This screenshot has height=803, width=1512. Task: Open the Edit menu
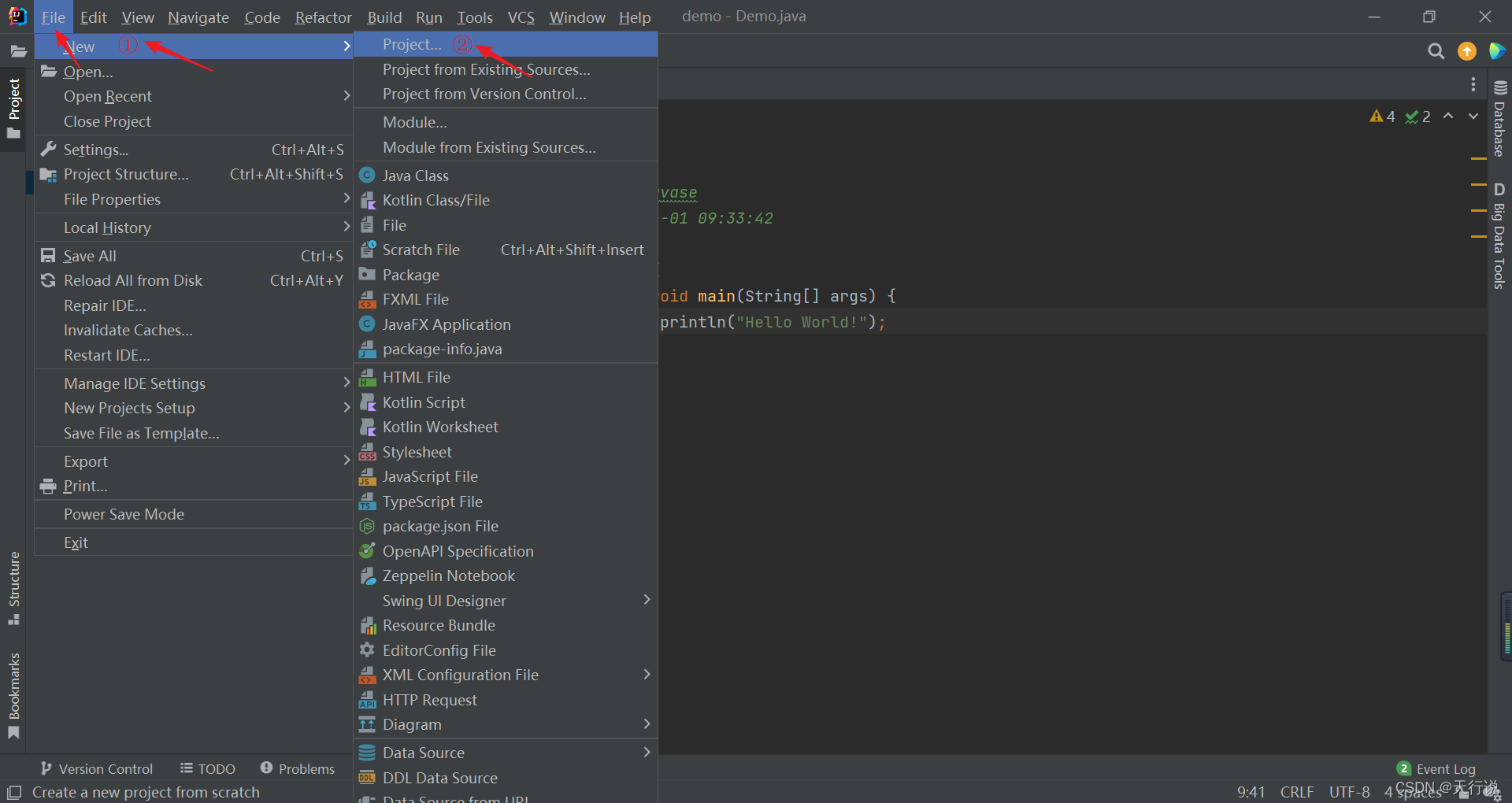pos(93,17)
